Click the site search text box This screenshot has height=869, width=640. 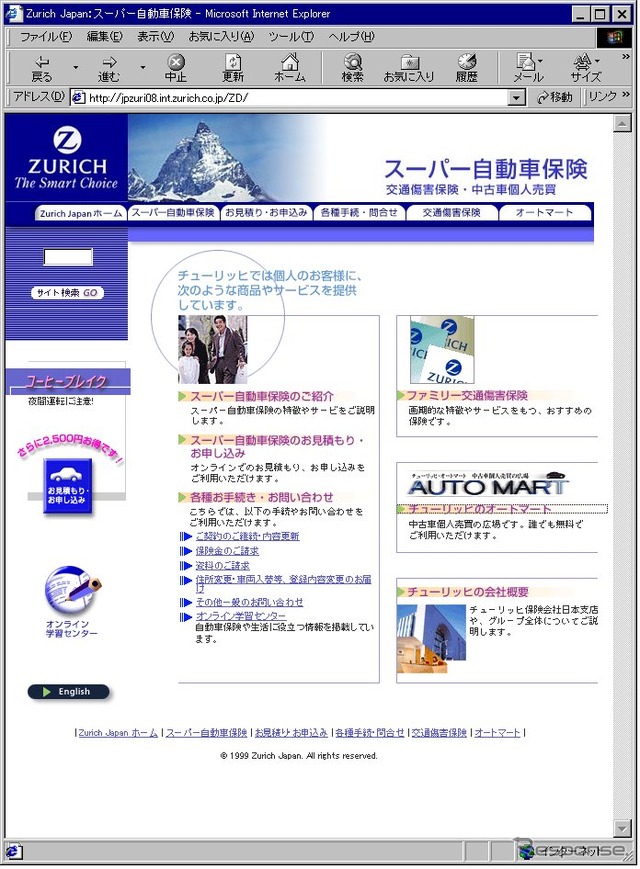[68, 257]
